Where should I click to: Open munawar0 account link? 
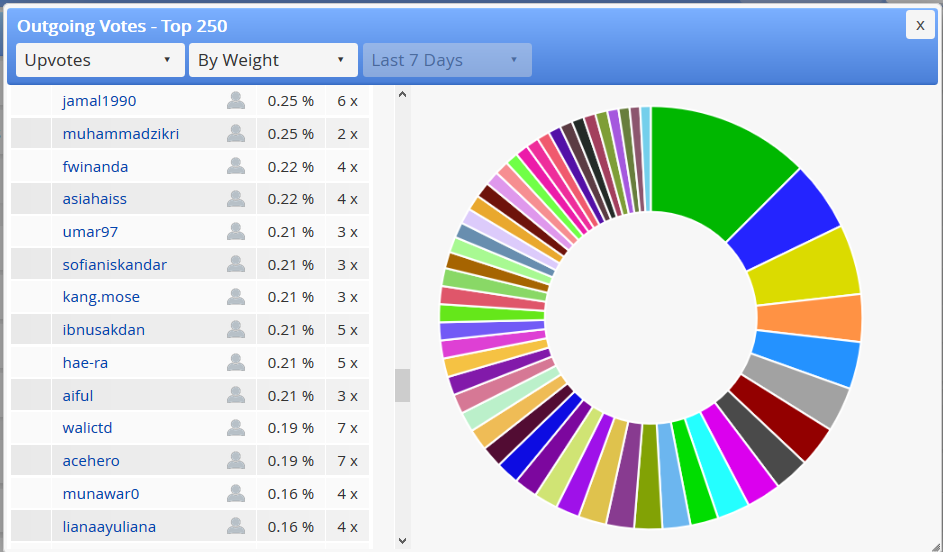(x=100, y=494)
